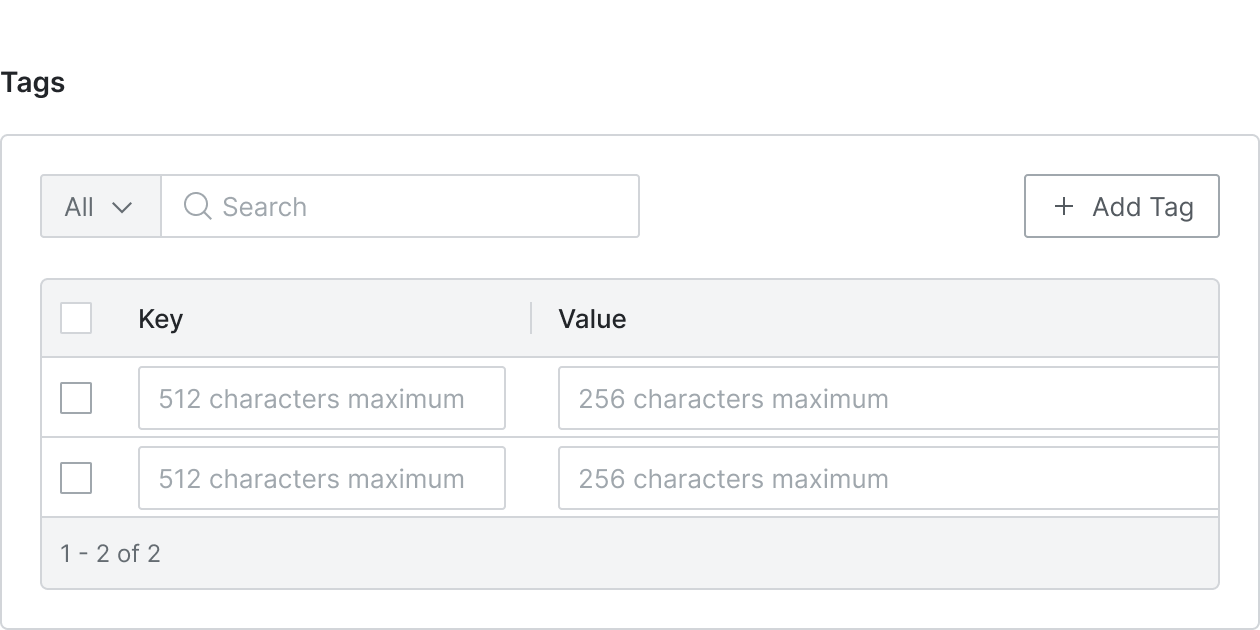This screenshot has width=1260, height=630.
Task: Click the Tags section heading
Action: [x=33, y=83]
